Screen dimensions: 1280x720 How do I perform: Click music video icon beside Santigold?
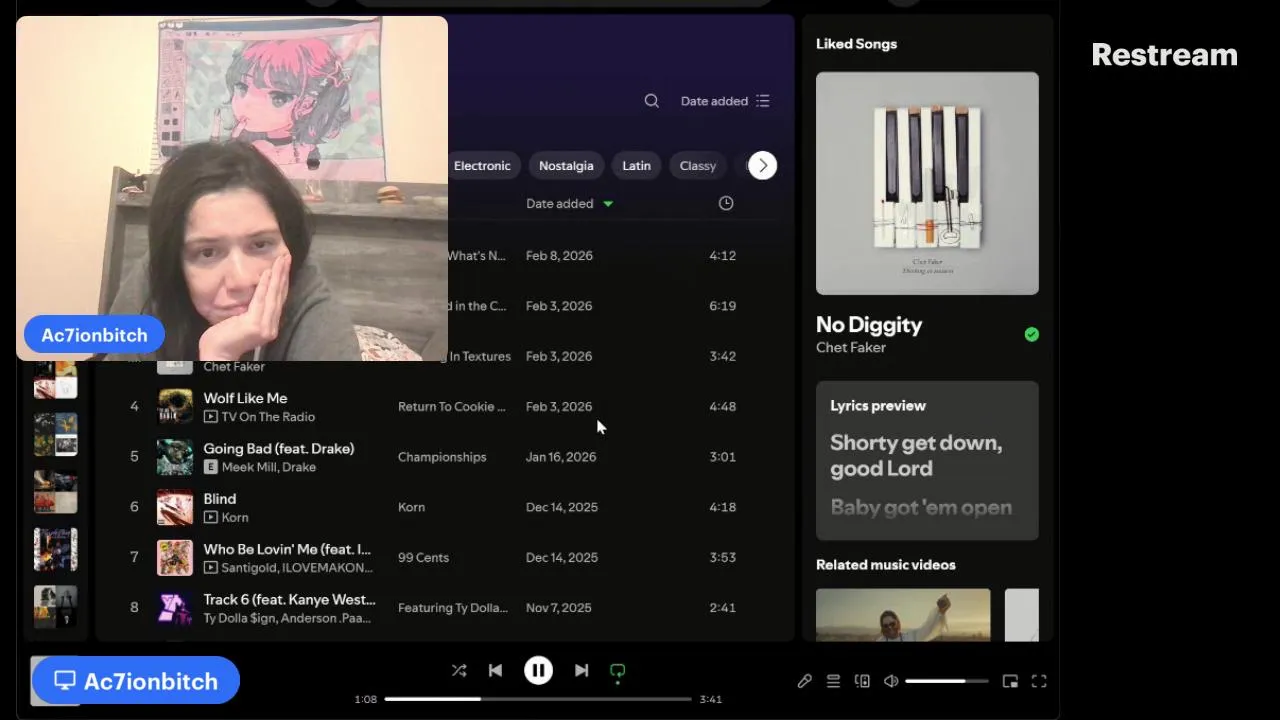tap(211, 567)
